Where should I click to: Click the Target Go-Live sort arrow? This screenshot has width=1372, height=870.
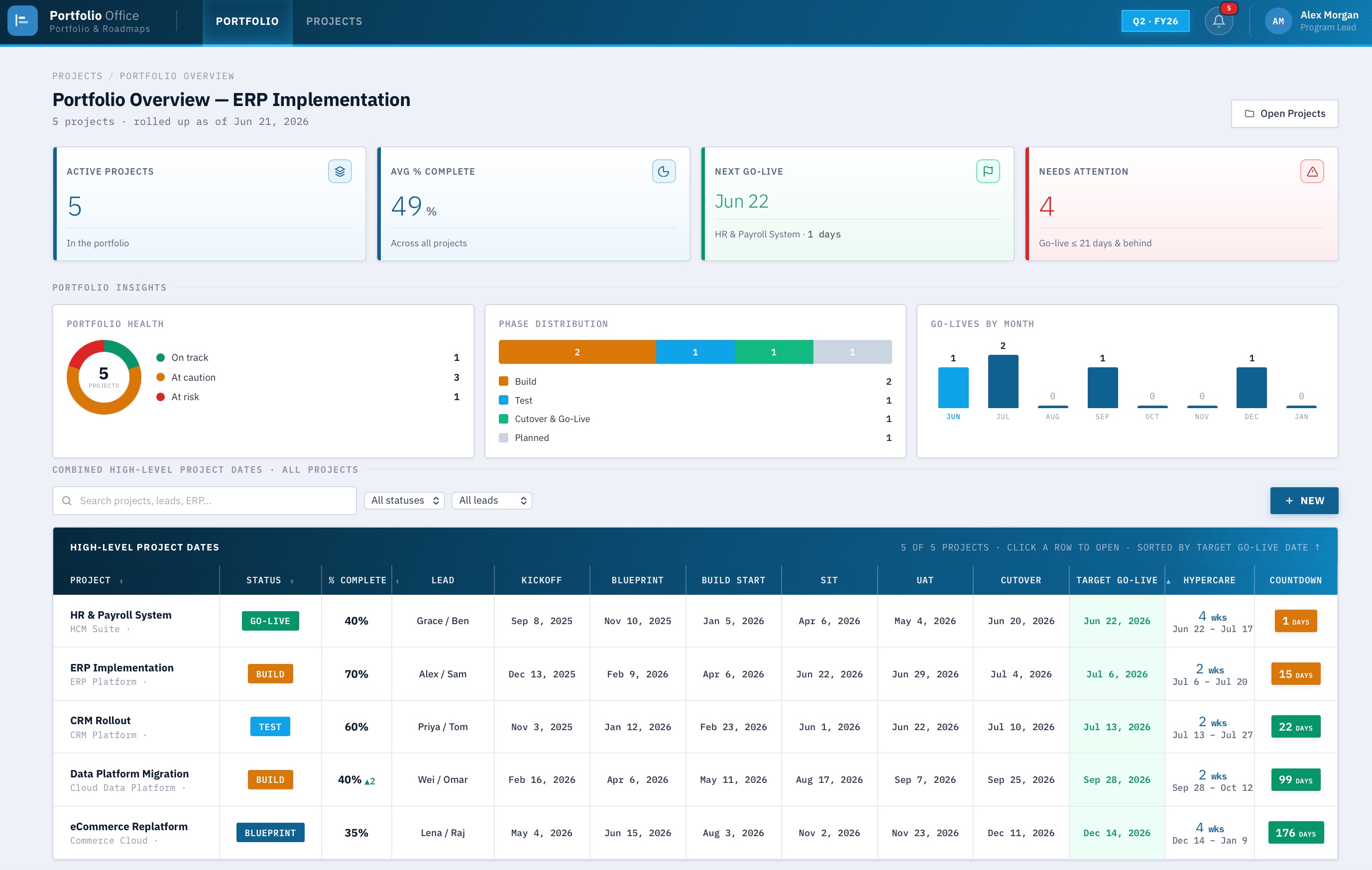pyautogui.click(x=1168, y=581)
